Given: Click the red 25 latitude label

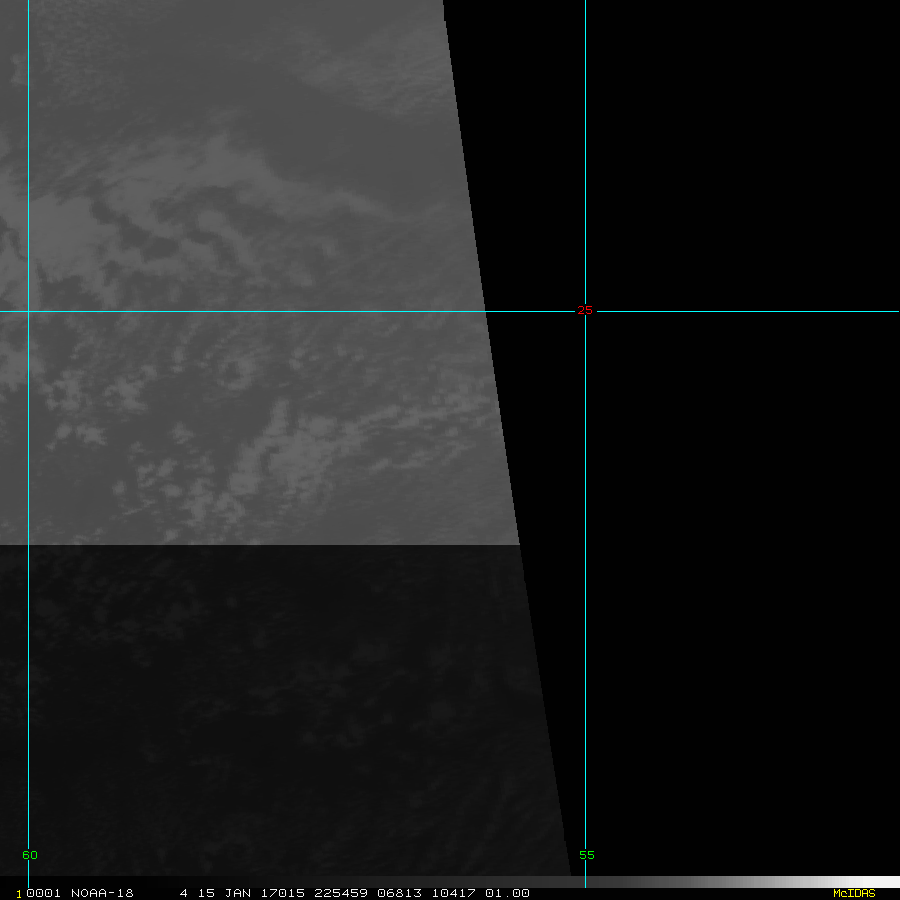Looking at the screenshot, I should (x=585, y=310).
